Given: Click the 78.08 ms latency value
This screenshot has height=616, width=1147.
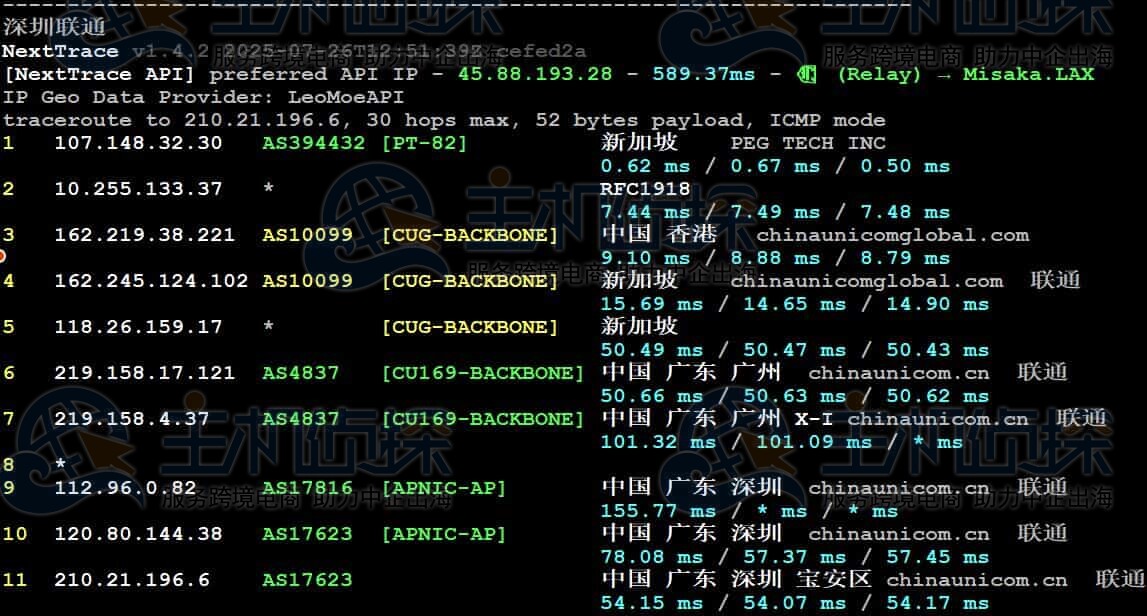Looking at the screenshot, I should pyautogui.click(x=651, y=557).
